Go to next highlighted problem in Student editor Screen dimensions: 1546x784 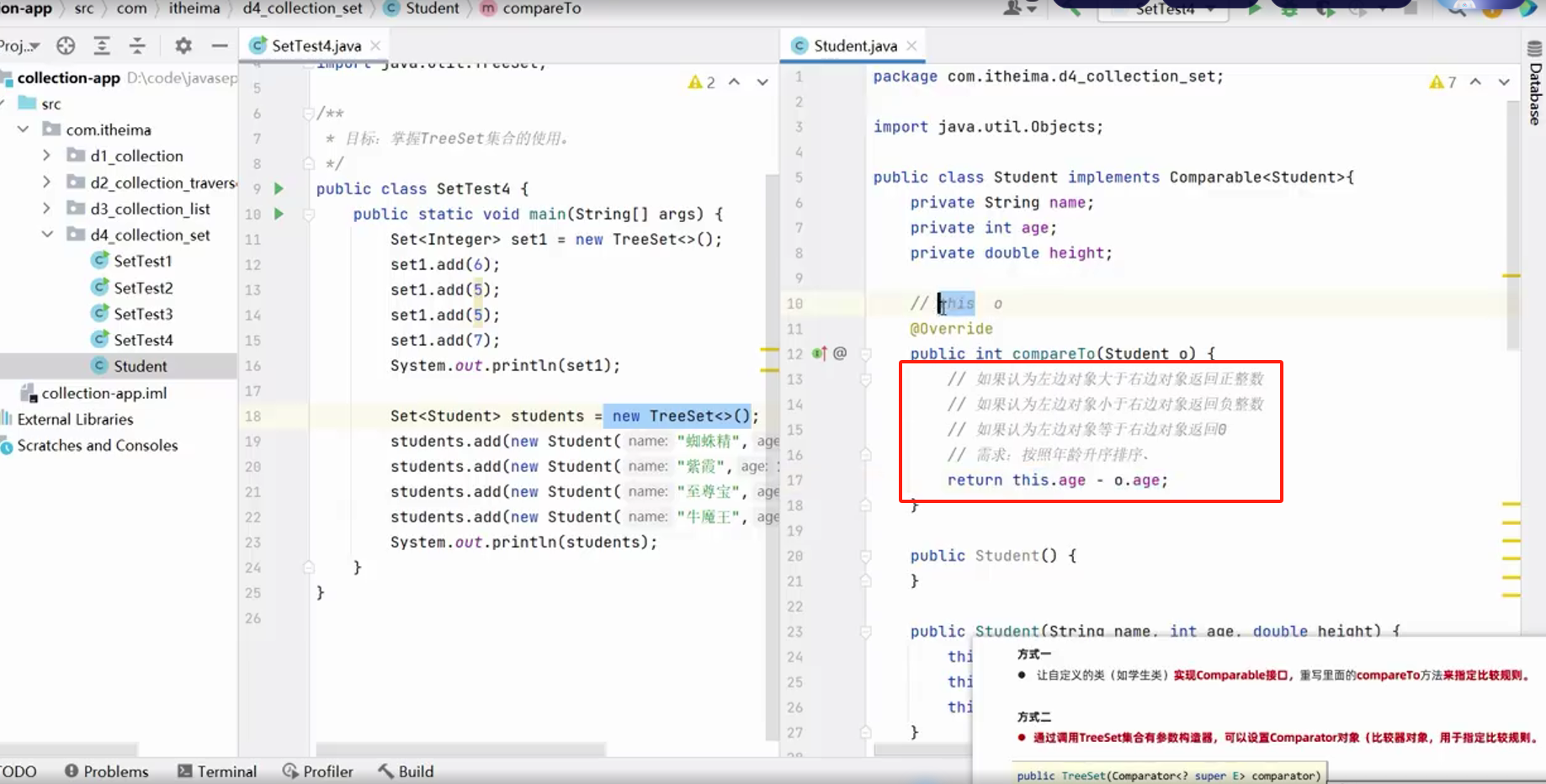pos(1504,82)
